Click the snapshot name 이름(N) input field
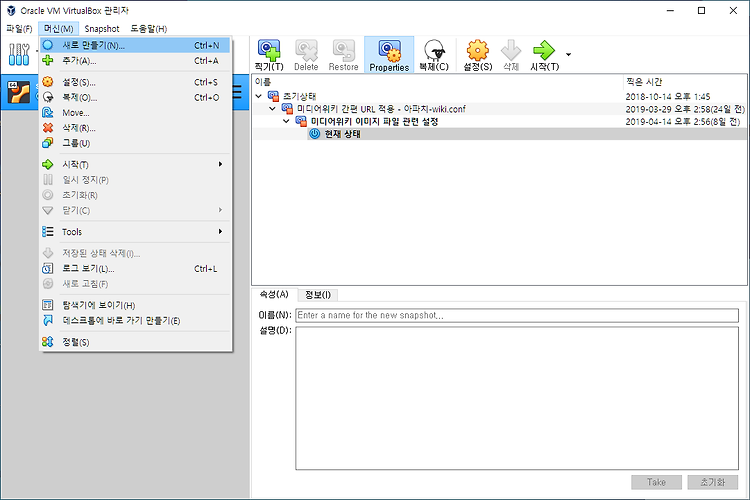This screenshot has height=500, width=750. coord(517,315)
